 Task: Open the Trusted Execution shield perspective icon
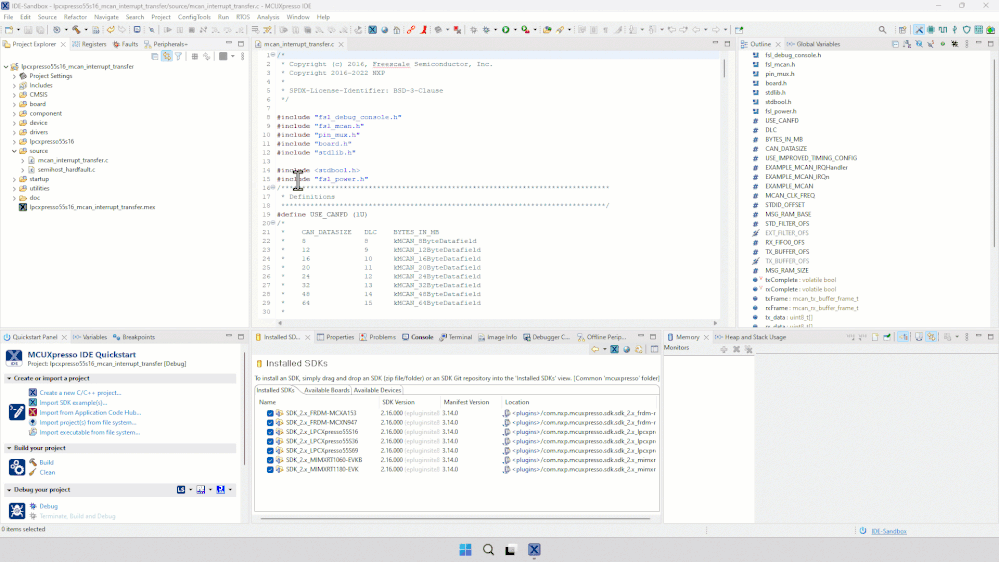(x=967, y=29)
